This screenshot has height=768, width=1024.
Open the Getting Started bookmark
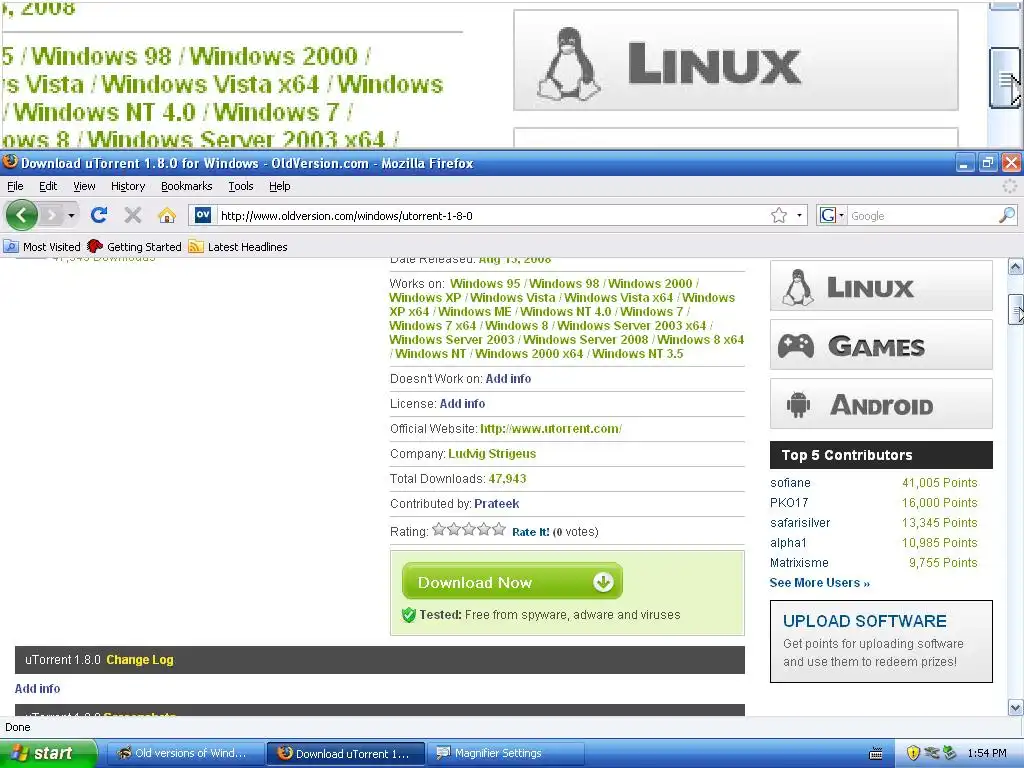(x=135, y=247)
